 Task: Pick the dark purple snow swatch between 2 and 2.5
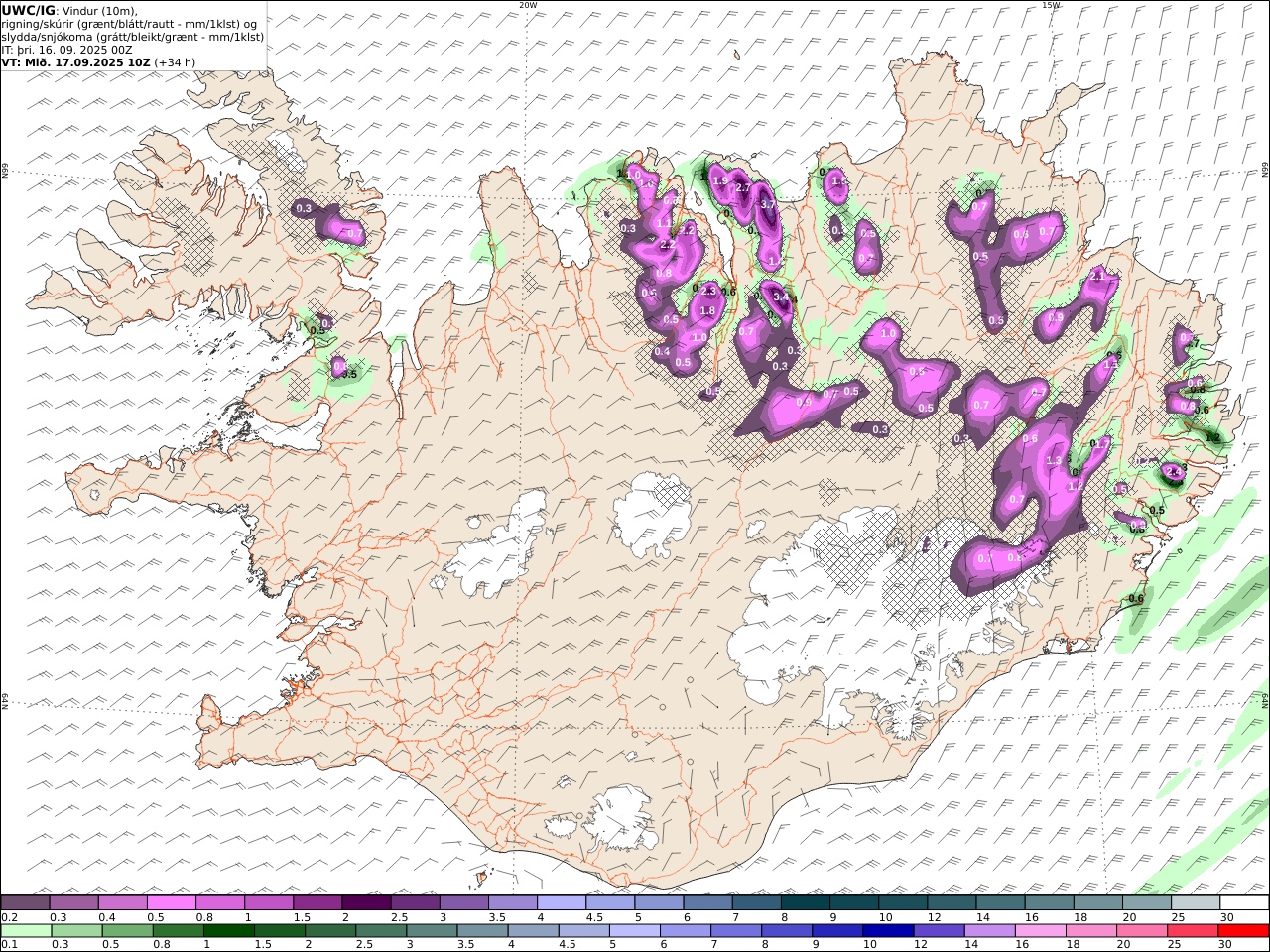366,902
